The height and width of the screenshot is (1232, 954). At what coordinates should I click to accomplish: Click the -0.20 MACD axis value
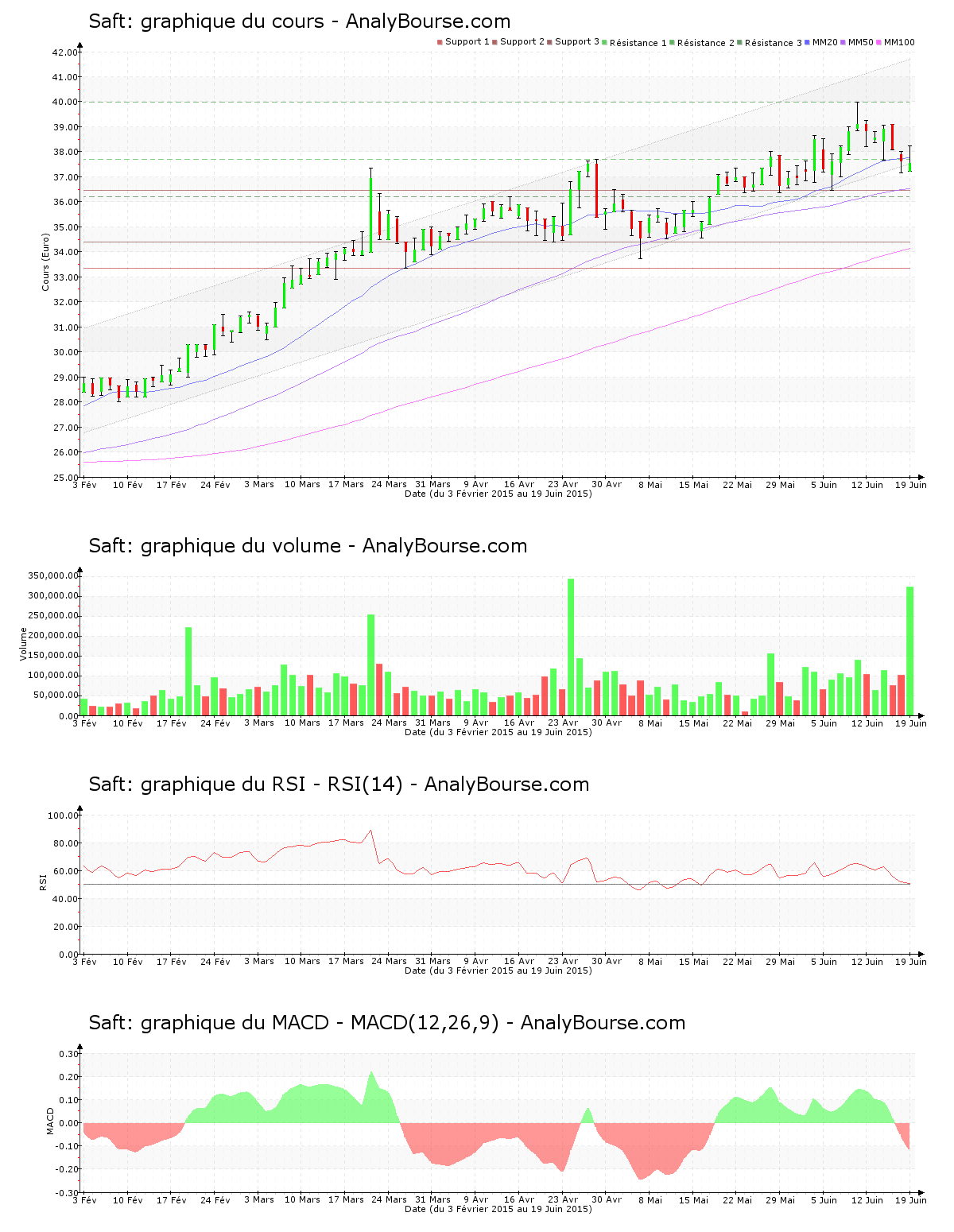pyautogui.click(x=67, y=1169)
